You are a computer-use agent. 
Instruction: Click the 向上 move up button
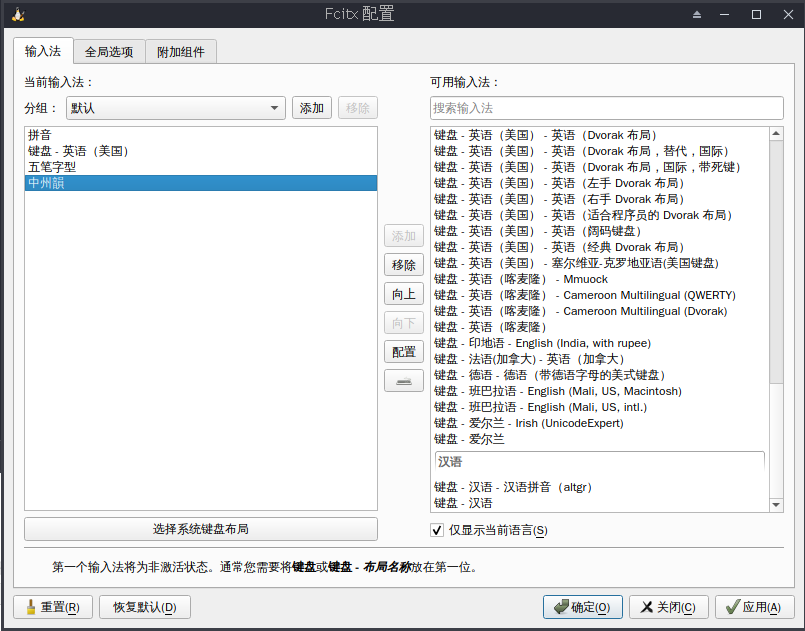pyautogui.click(x=404, y=294)
